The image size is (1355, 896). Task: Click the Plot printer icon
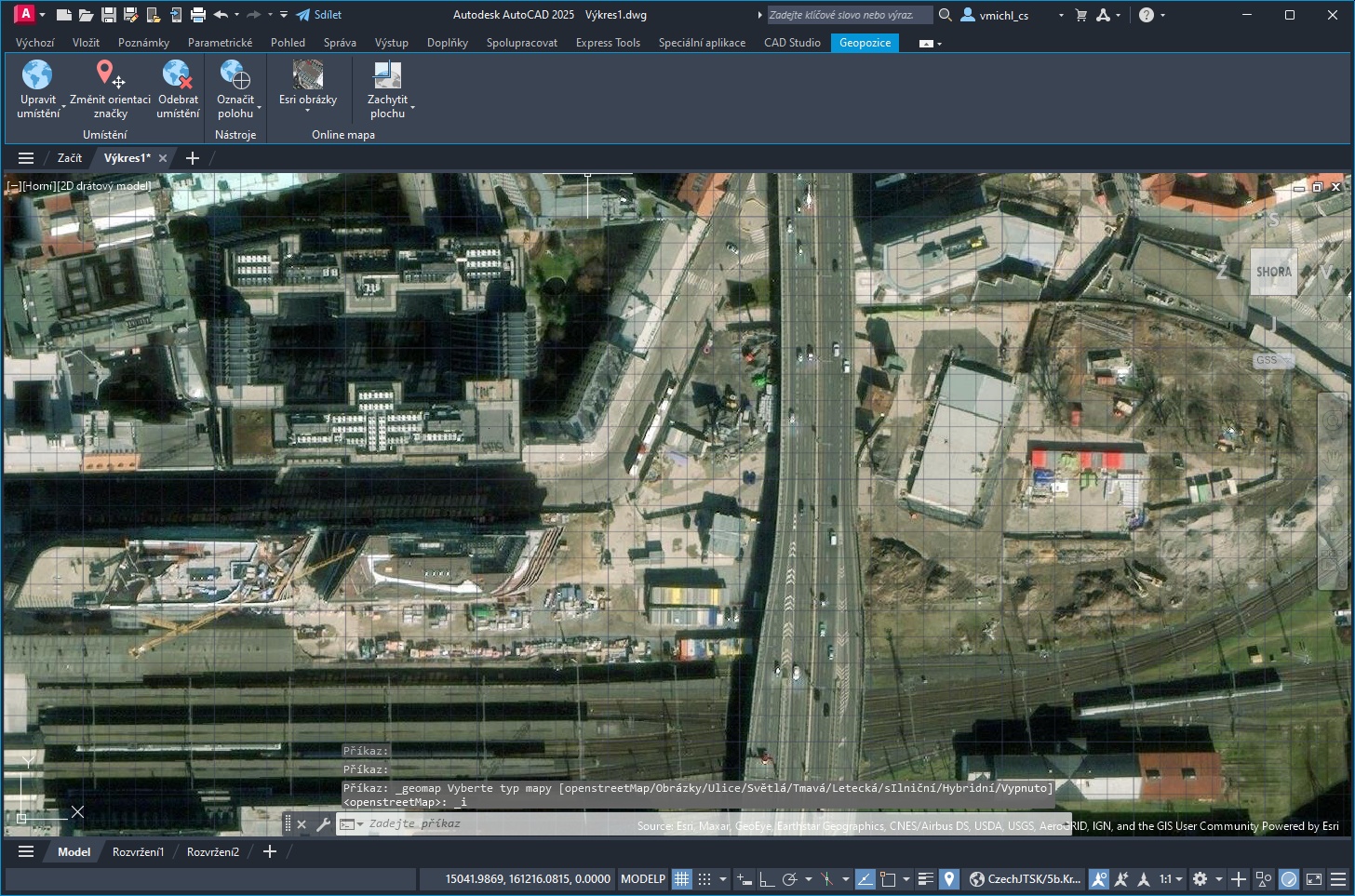pos(197,15)
